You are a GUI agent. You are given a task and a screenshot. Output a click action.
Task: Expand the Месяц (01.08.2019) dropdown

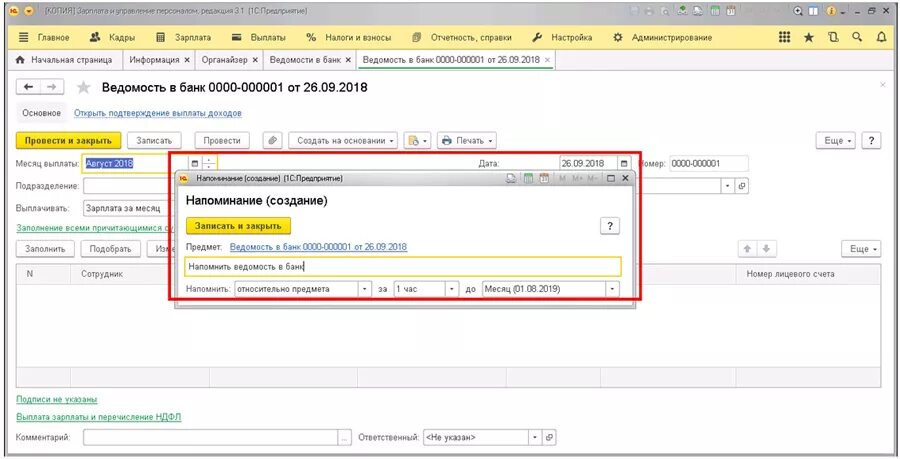[x=613, y=289]
